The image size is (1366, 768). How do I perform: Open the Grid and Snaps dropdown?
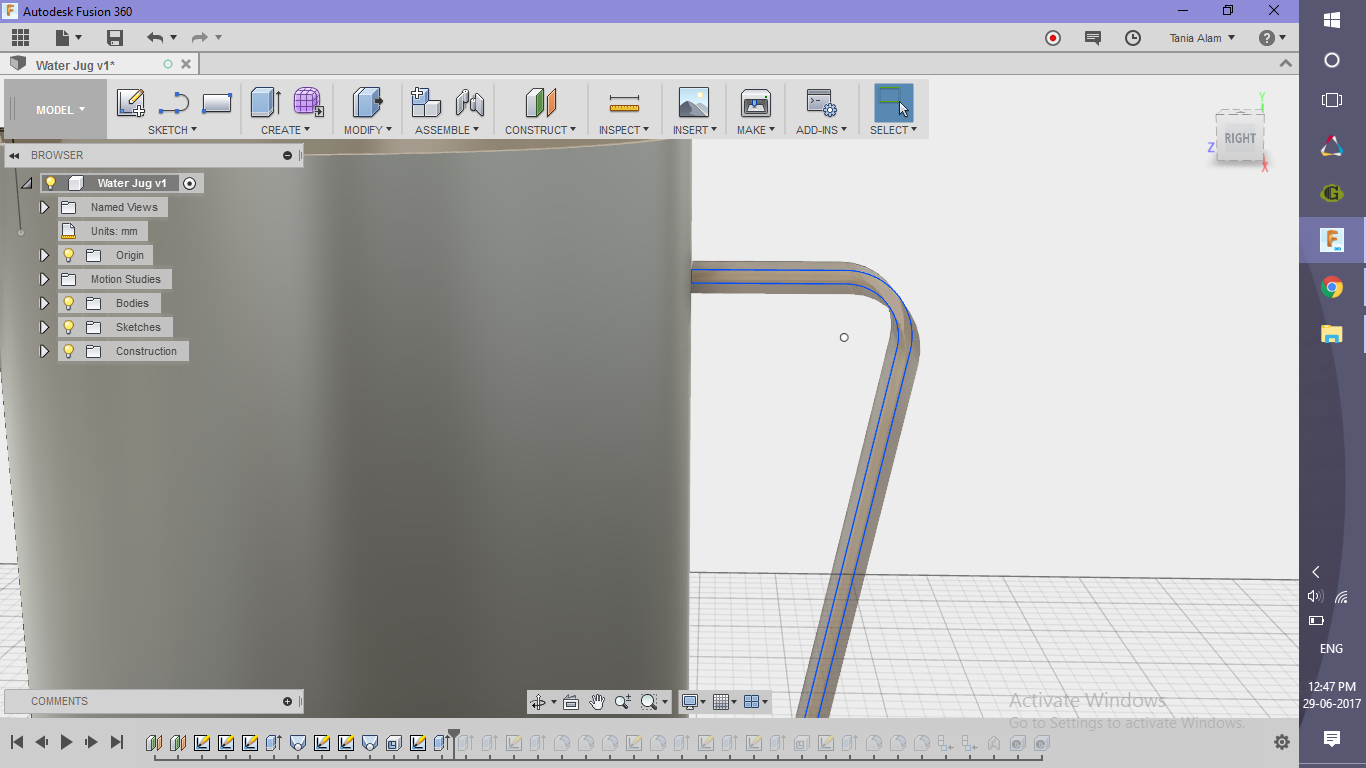click(724, 702)
